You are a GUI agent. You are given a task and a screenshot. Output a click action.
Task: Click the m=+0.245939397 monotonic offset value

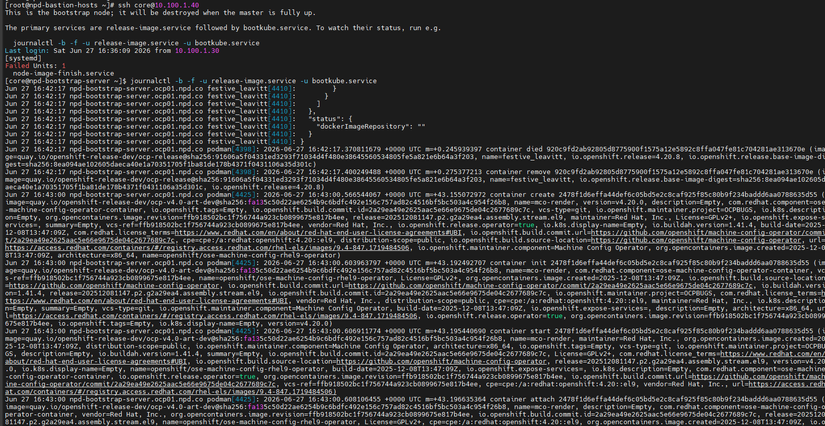click(x=453, y=149)
